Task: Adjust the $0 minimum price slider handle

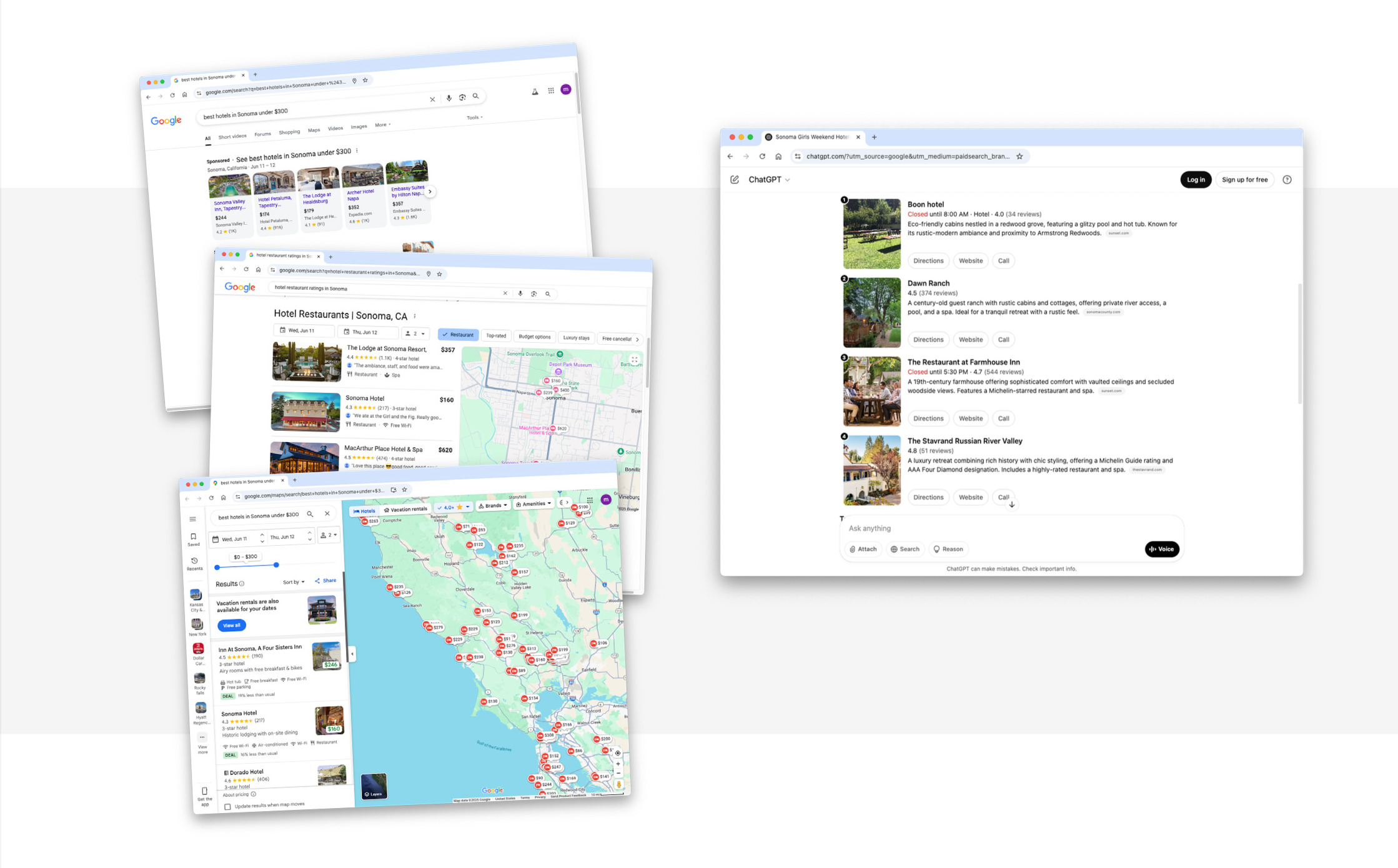Action: [x=217, y=568]
